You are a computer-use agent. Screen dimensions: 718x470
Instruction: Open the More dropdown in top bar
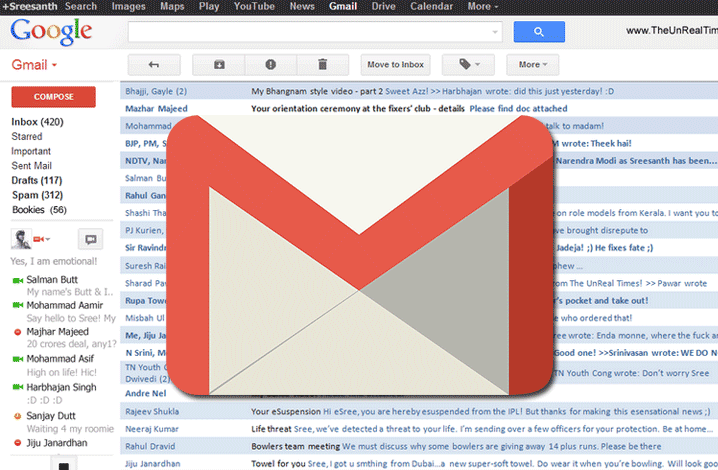click(483, 6)
